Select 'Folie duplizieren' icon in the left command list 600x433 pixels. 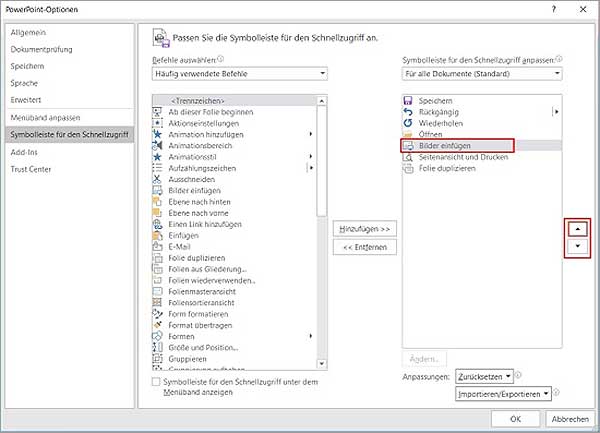(x=157, y=258)
